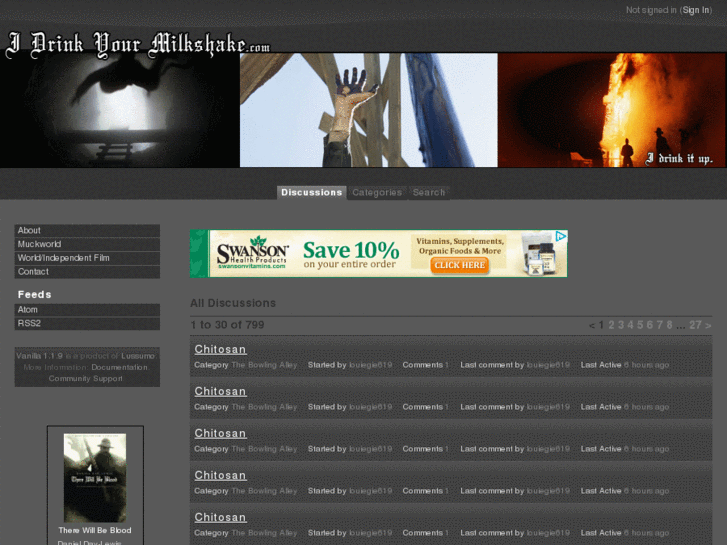Open the Sign In link
This screenshot has width=727, height=545.
[695, 10]
